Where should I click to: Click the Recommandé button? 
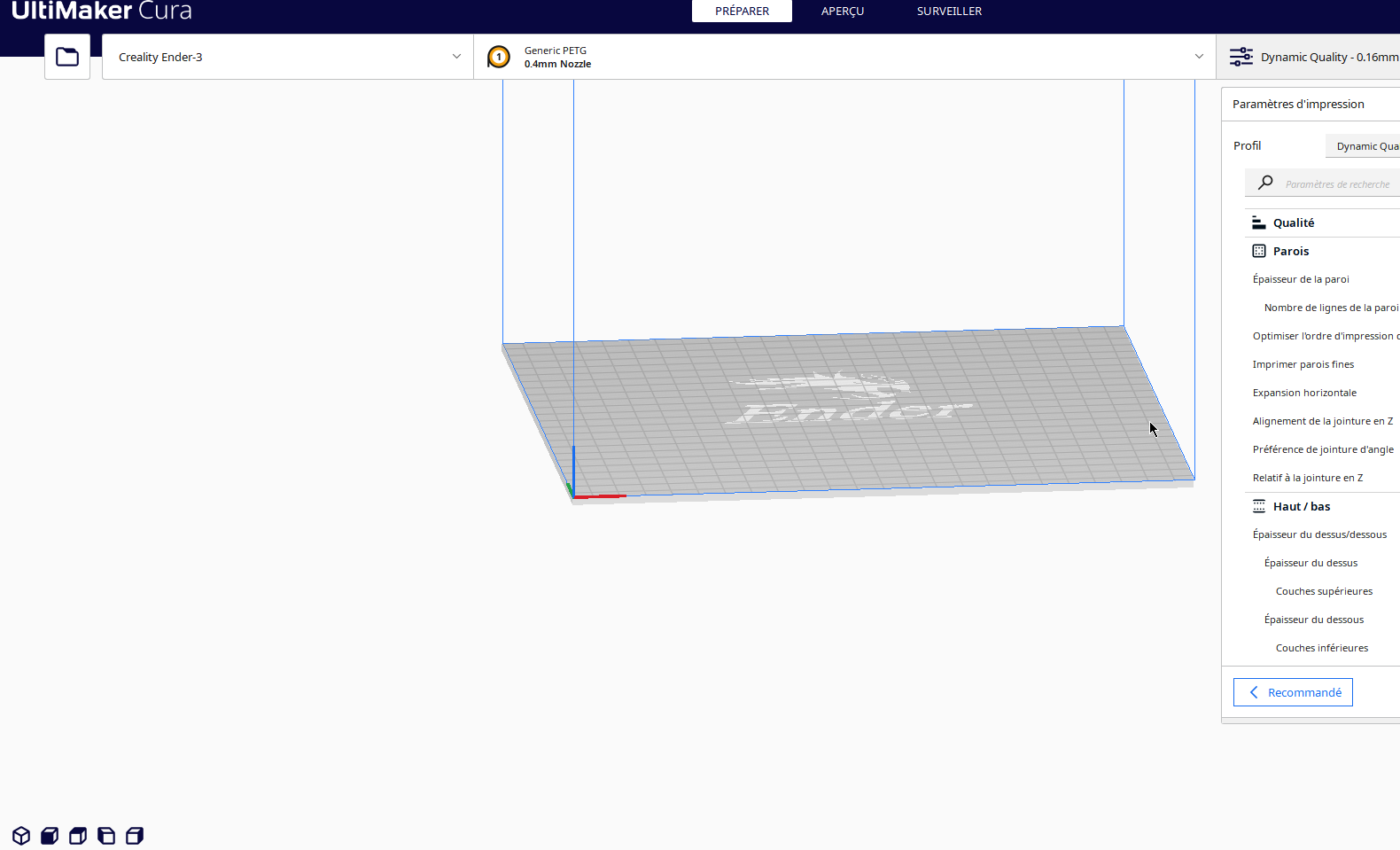click(1293, 692)
